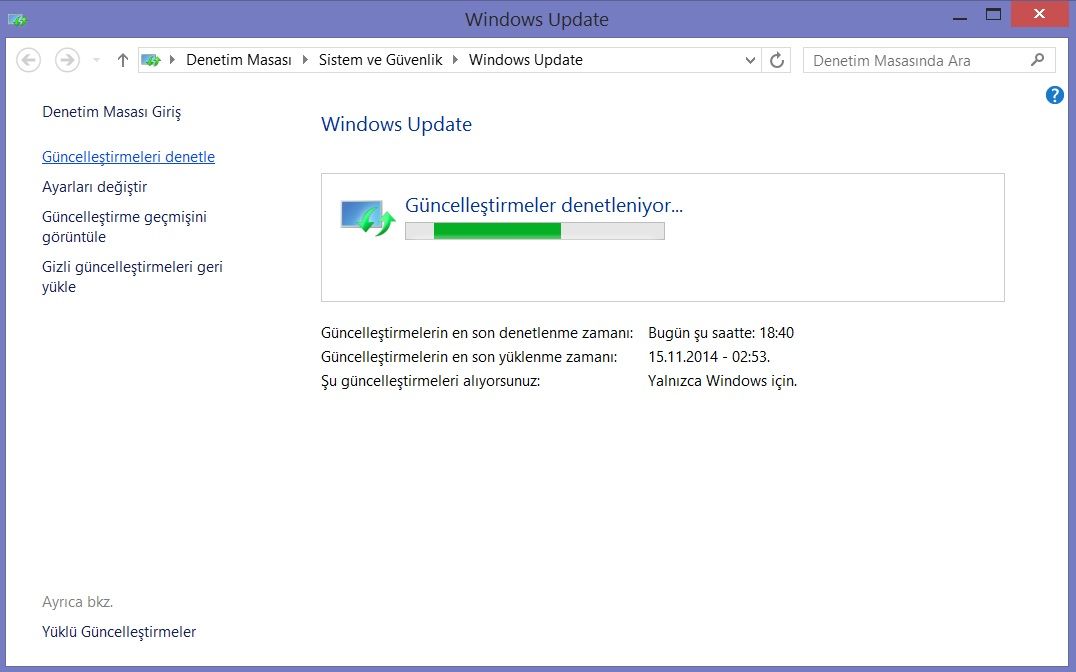Screen dimensions: 1076x672
Task: Open help with the blue question icon
Action: point(1055,95)
